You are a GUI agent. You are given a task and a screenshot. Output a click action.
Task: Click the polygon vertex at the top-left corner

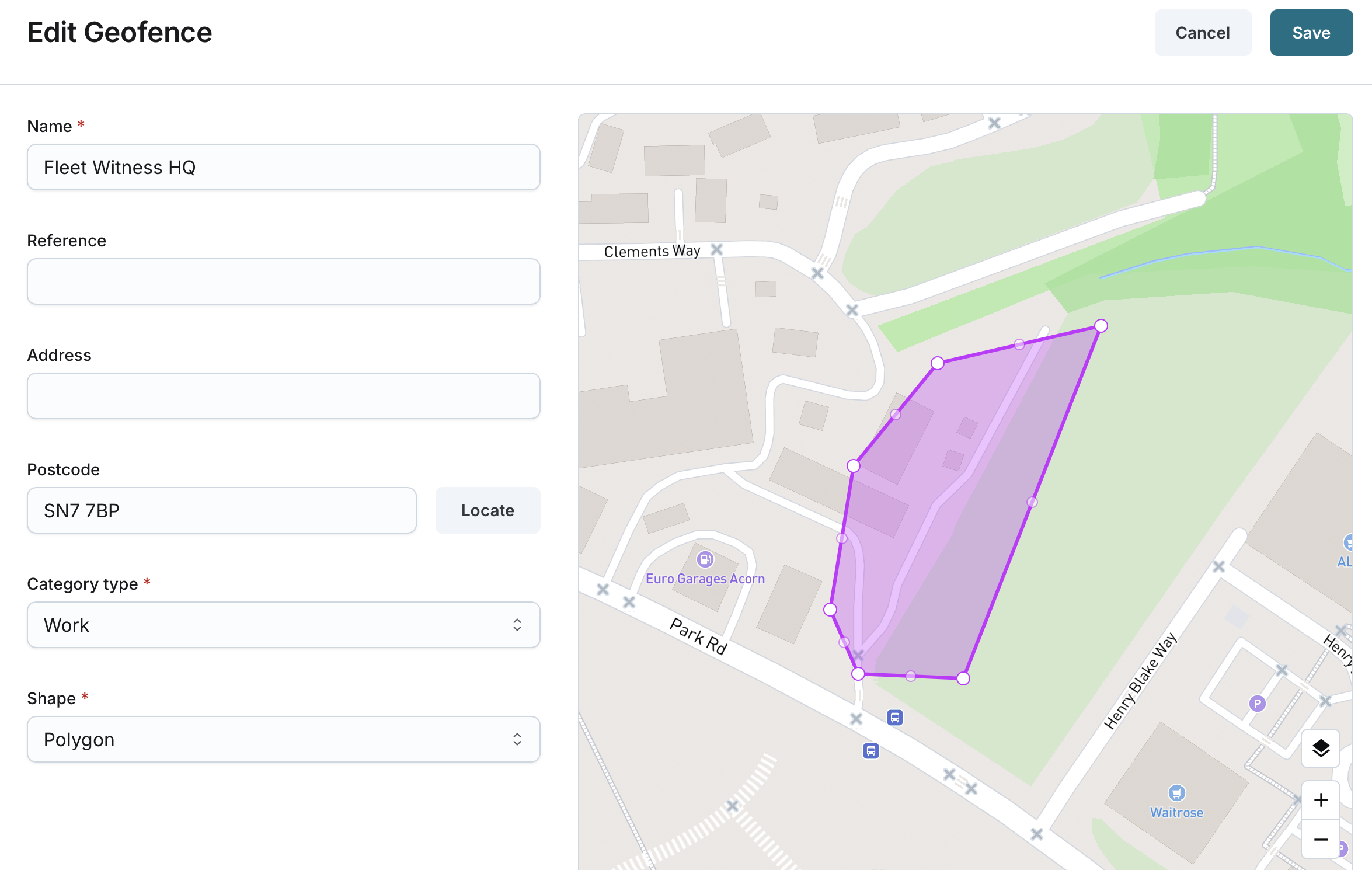click(938, 363)
